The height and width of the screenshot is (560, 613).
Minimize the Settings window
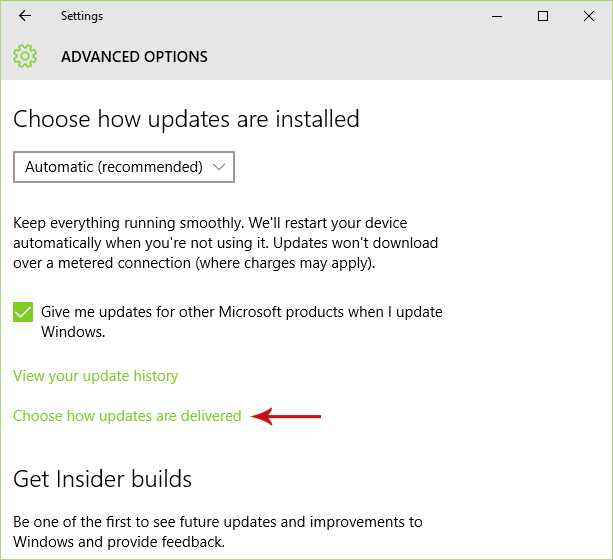499,16
